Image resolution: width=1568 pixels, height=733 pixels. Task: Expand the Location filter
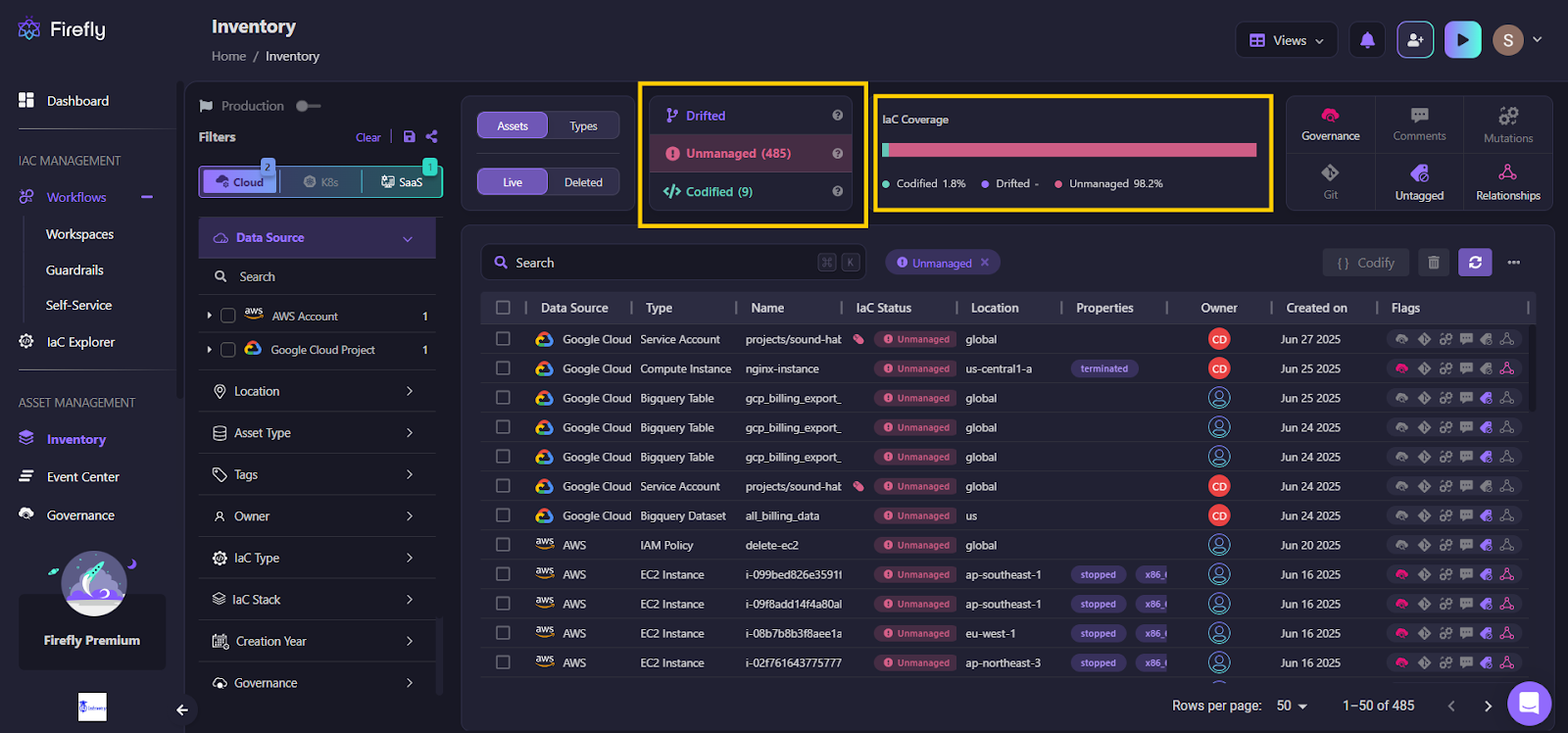click(x=317, y=391)
